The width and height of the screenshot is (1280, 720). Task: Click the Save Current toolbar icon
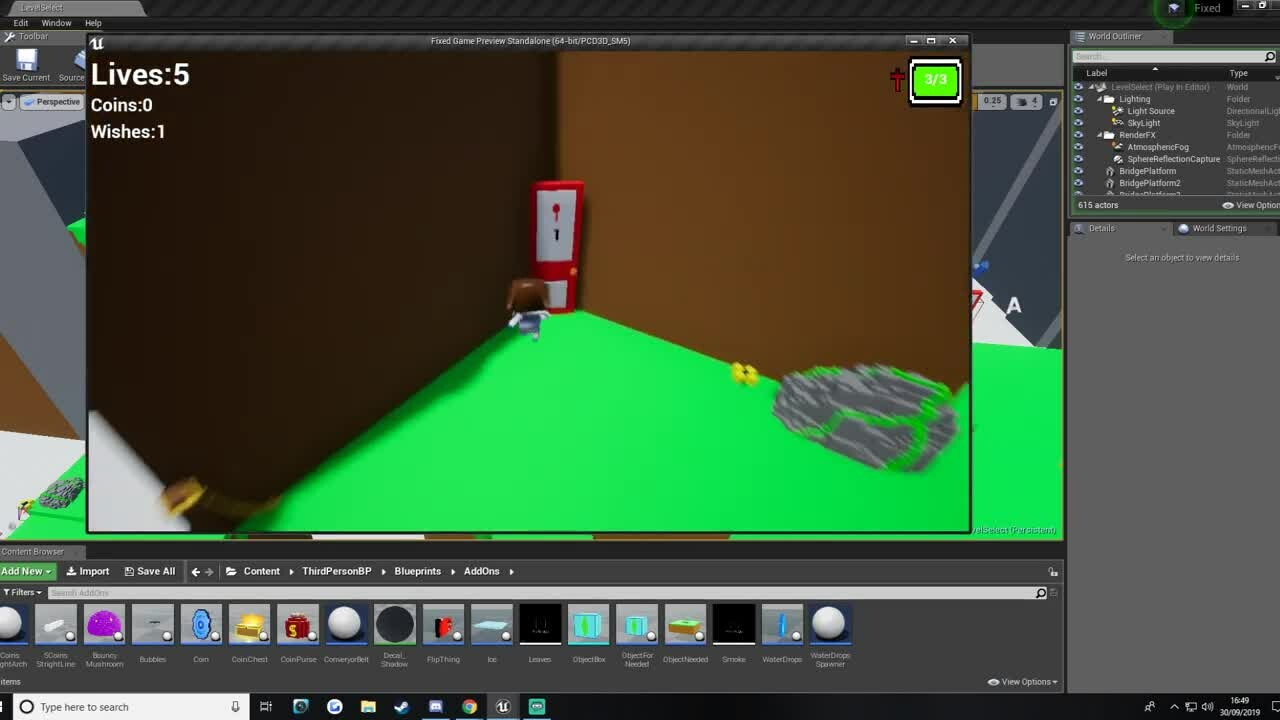click(26, 62)
